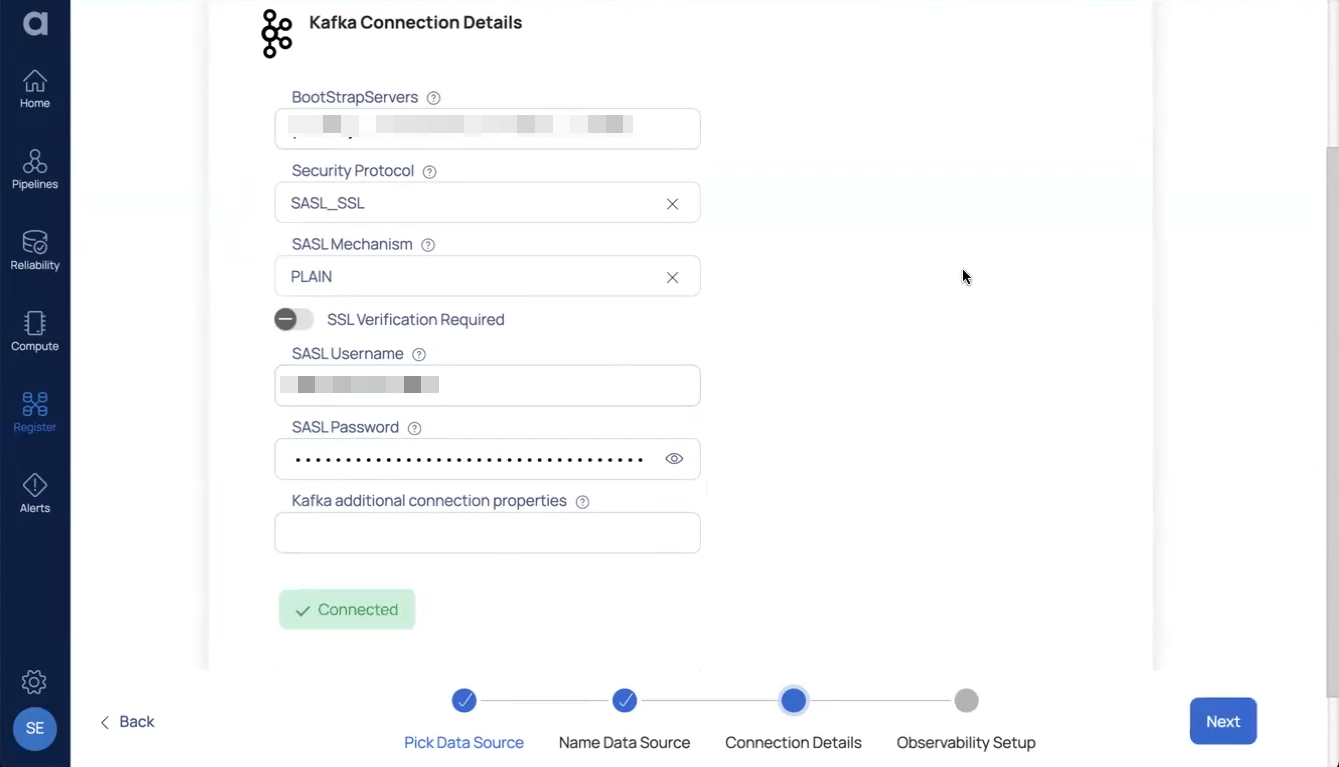1339x767 pixels.
Task: Clear the SASL Mechanism PLAIN selection
Action: click(x=672, y=277)
